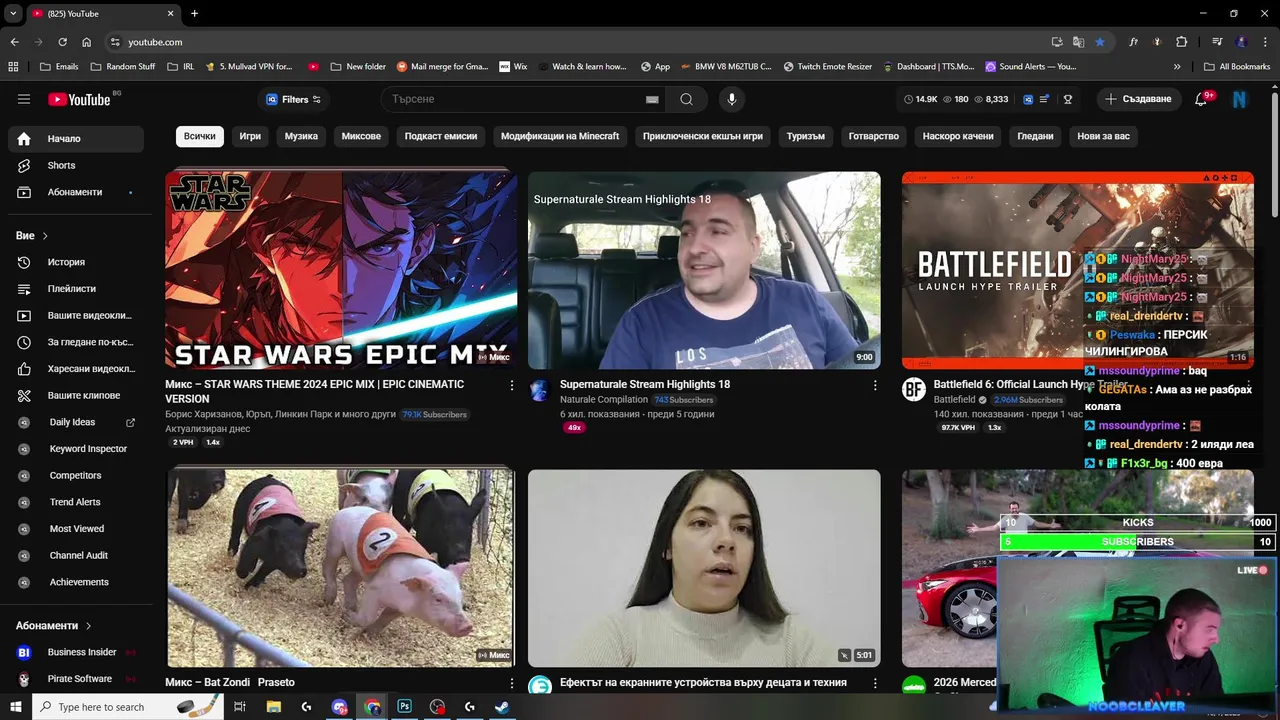Select the Музика filter chip

click(x=301, y=136)
